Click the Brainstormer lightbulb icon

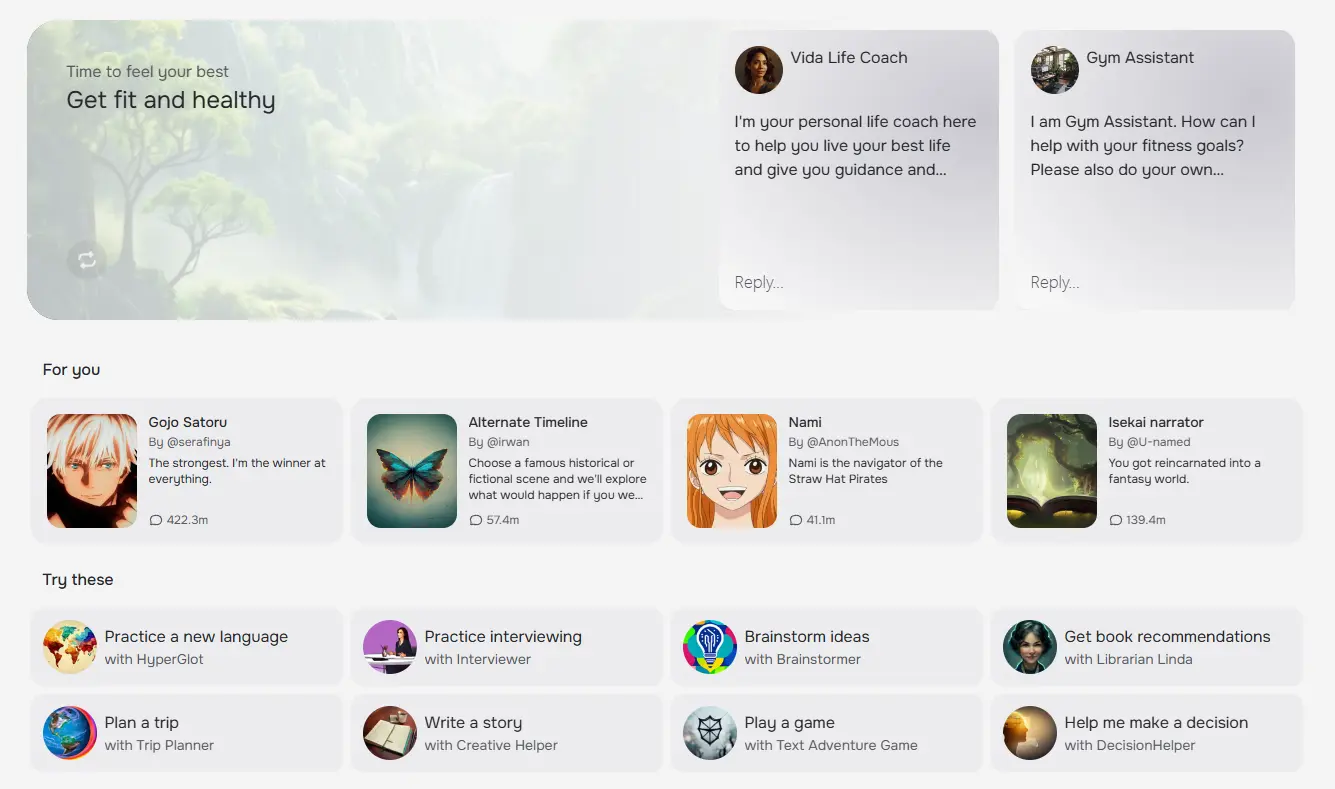[709, 646]
